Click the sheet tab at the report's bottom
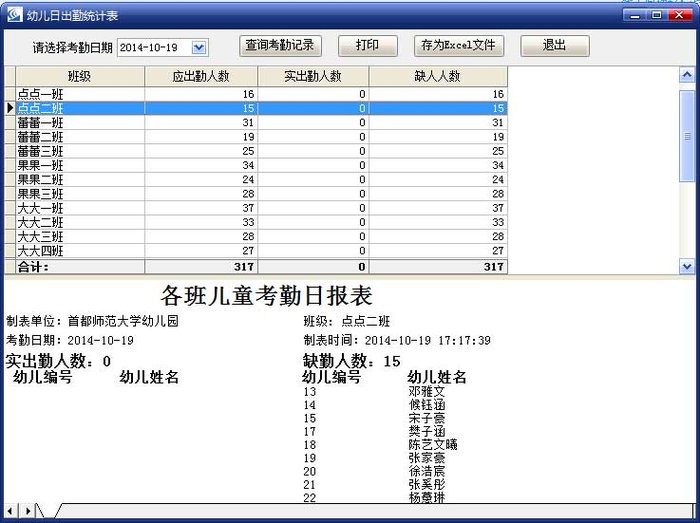Image resolution: width=700 pixels, height=523 pixels. 48,510
